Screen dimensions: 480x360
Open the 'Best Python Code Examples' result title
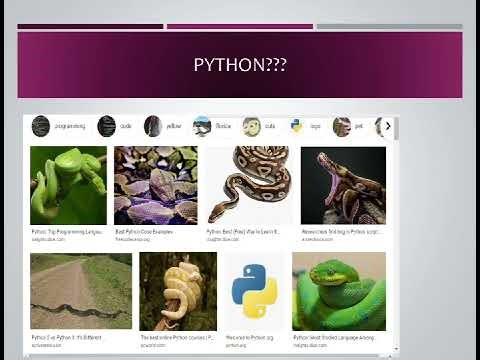pyautogui.click(x=144, y=232)
